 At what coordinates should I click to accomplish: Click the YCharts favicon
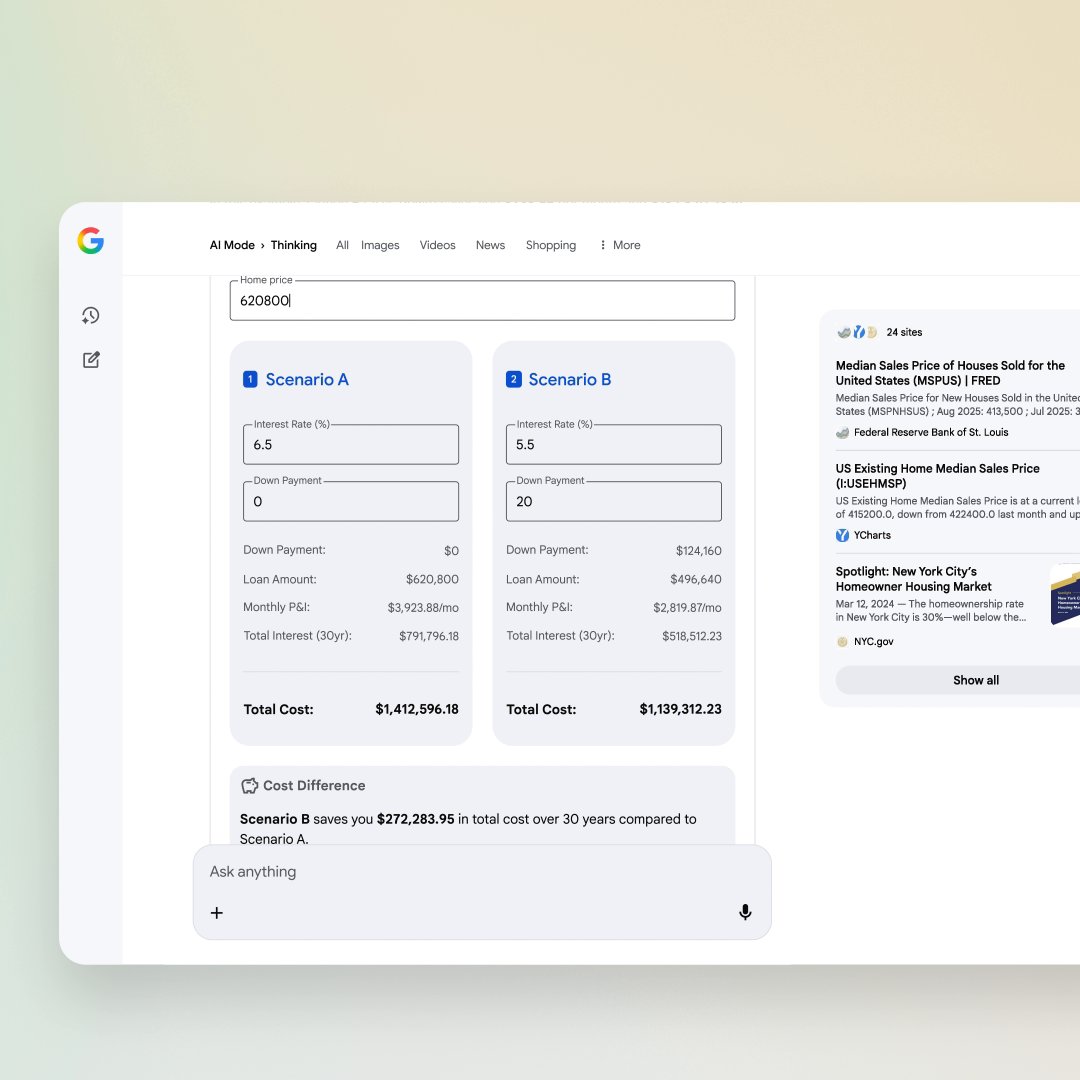(842, 535)
